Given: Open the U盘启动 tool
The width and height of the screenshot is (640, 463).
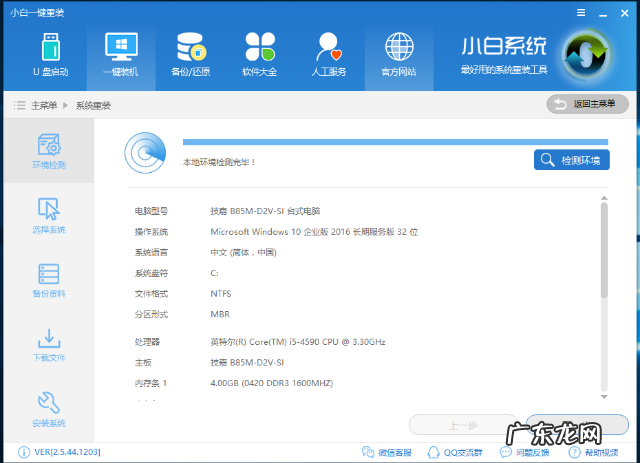Looking at the screenshot, I should (51, 55).
